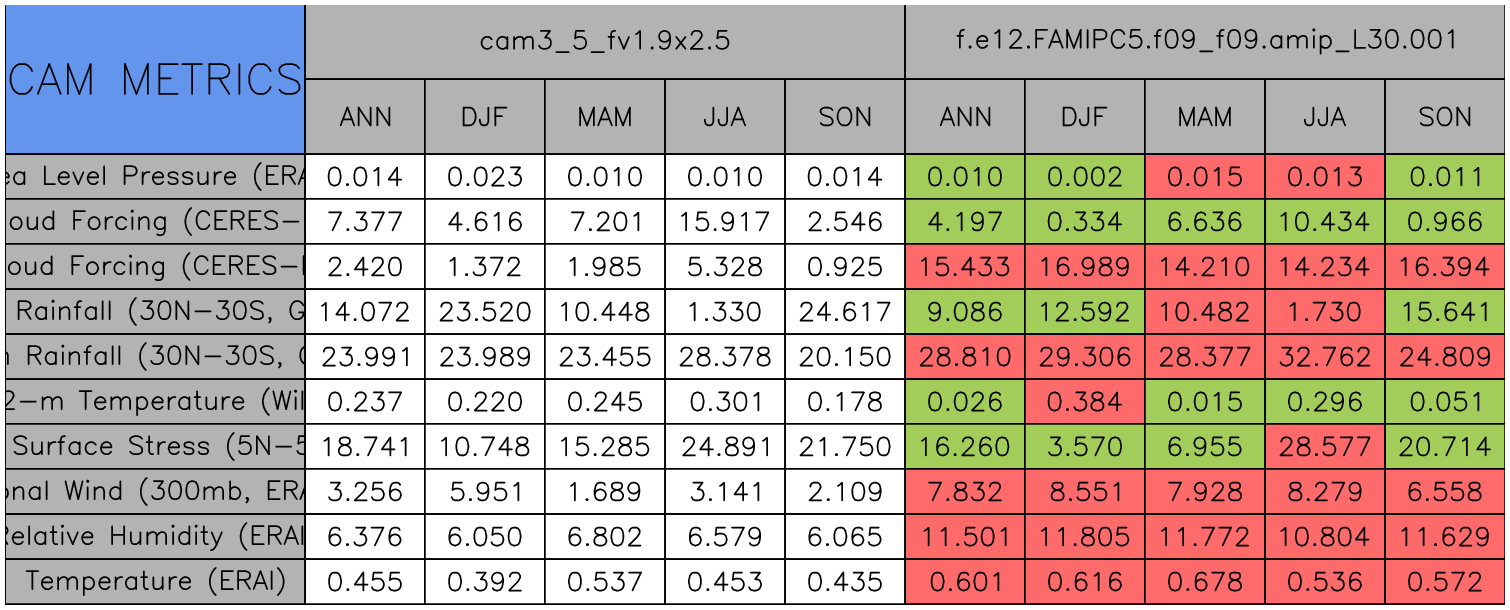Select the red cell showing 0.678
The width and height of the screenshot is (1510, 610).
[x=1205, y=581]
